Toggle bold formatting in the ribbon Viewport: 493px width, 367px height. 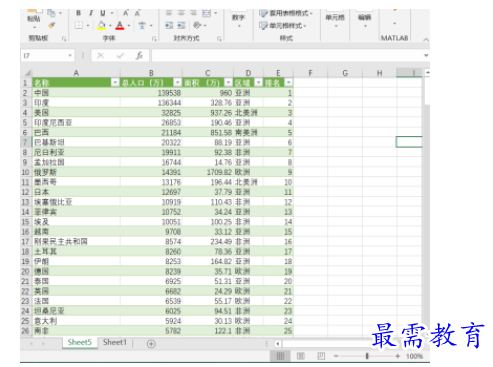coord(78,13)
